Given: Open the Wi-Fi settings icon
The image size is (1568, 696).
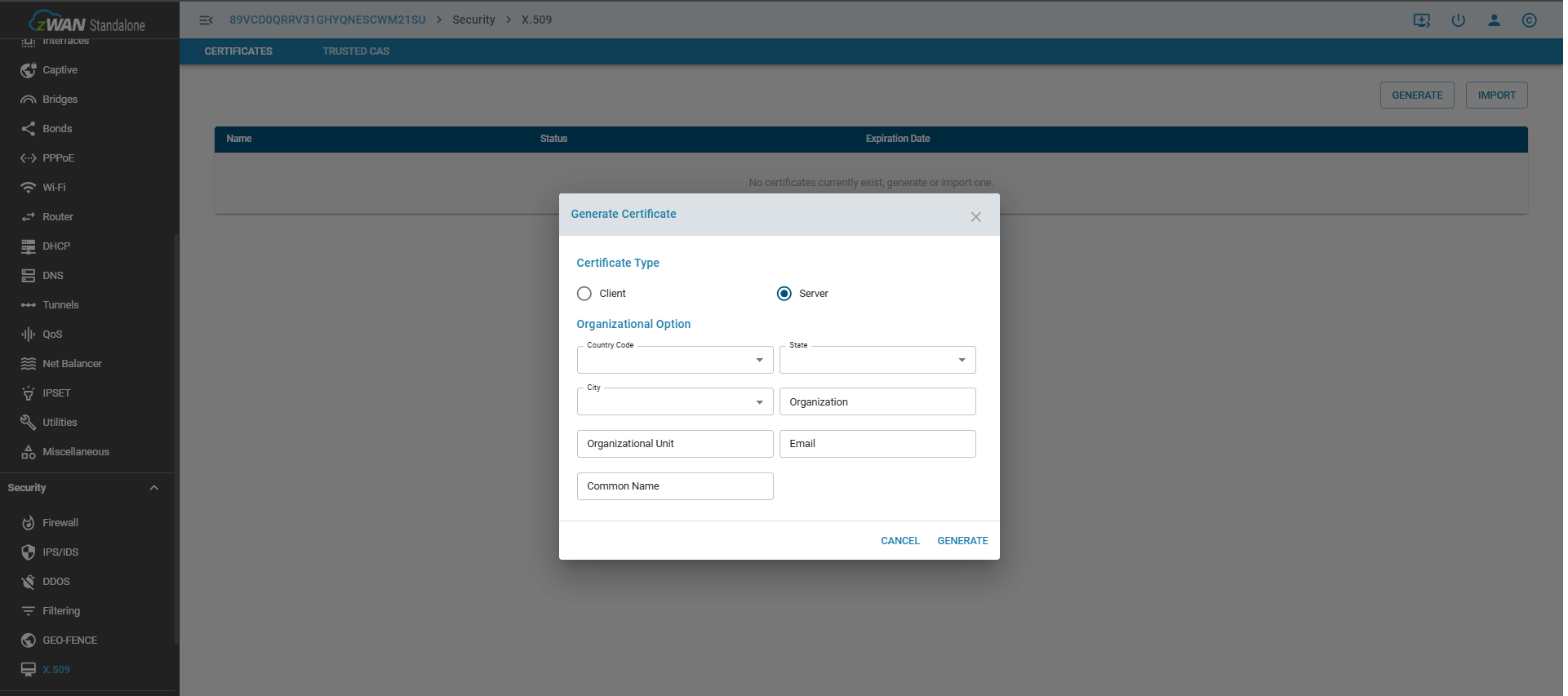Looking at the screenshot, I should click(x=29, y=188).
